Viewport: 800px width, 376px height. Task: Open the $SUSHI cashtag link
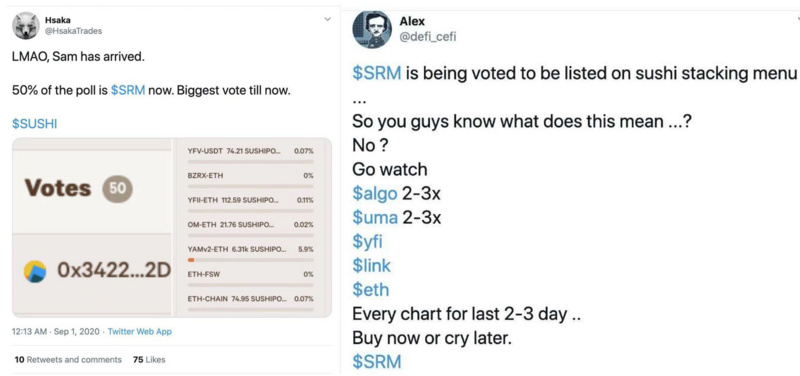[35, 124]
